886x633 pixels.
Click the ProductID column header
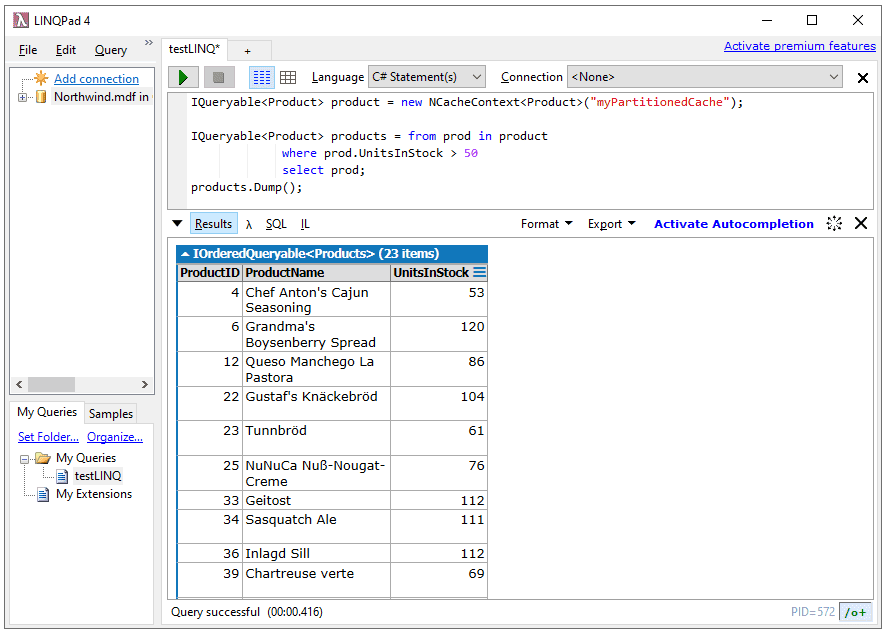210,272
